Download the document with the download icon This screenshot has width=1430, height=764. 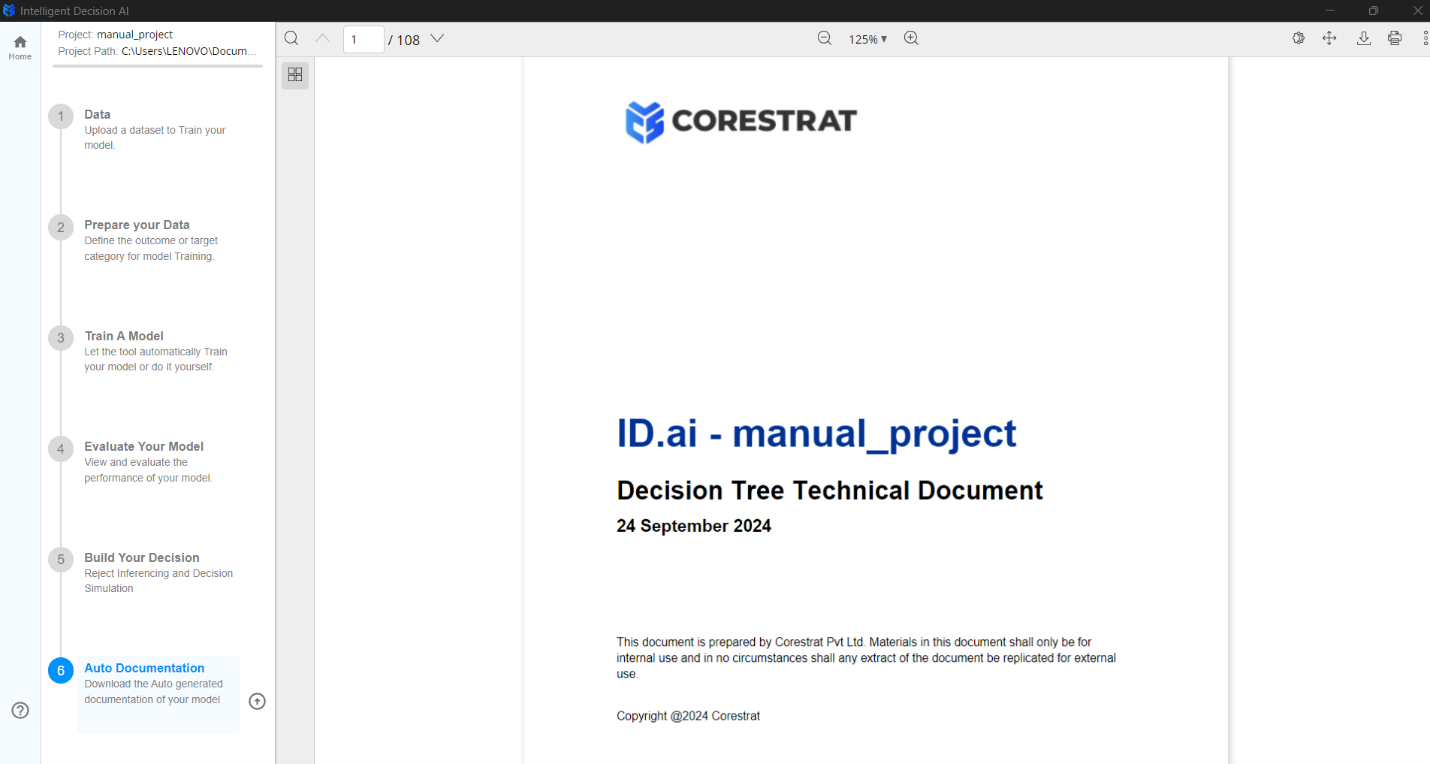click(1363, 38)
